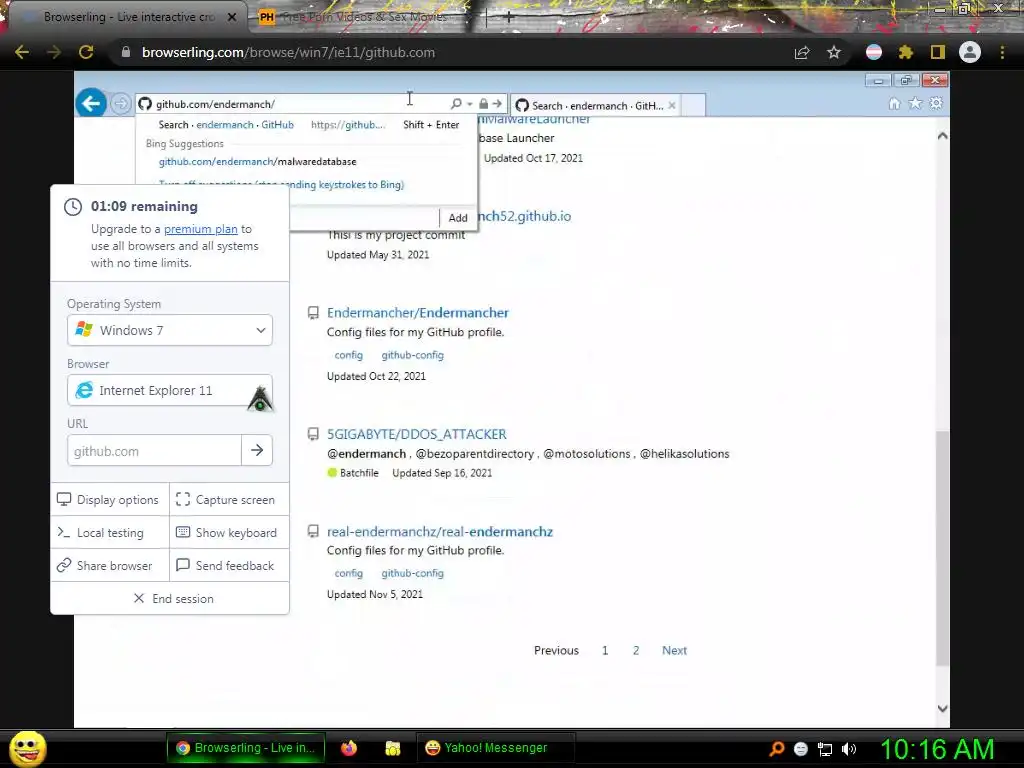
Task: Open real-endermanchz/real-endermanchz repository link
Action: pyautogui.click(x=440, y=532)
